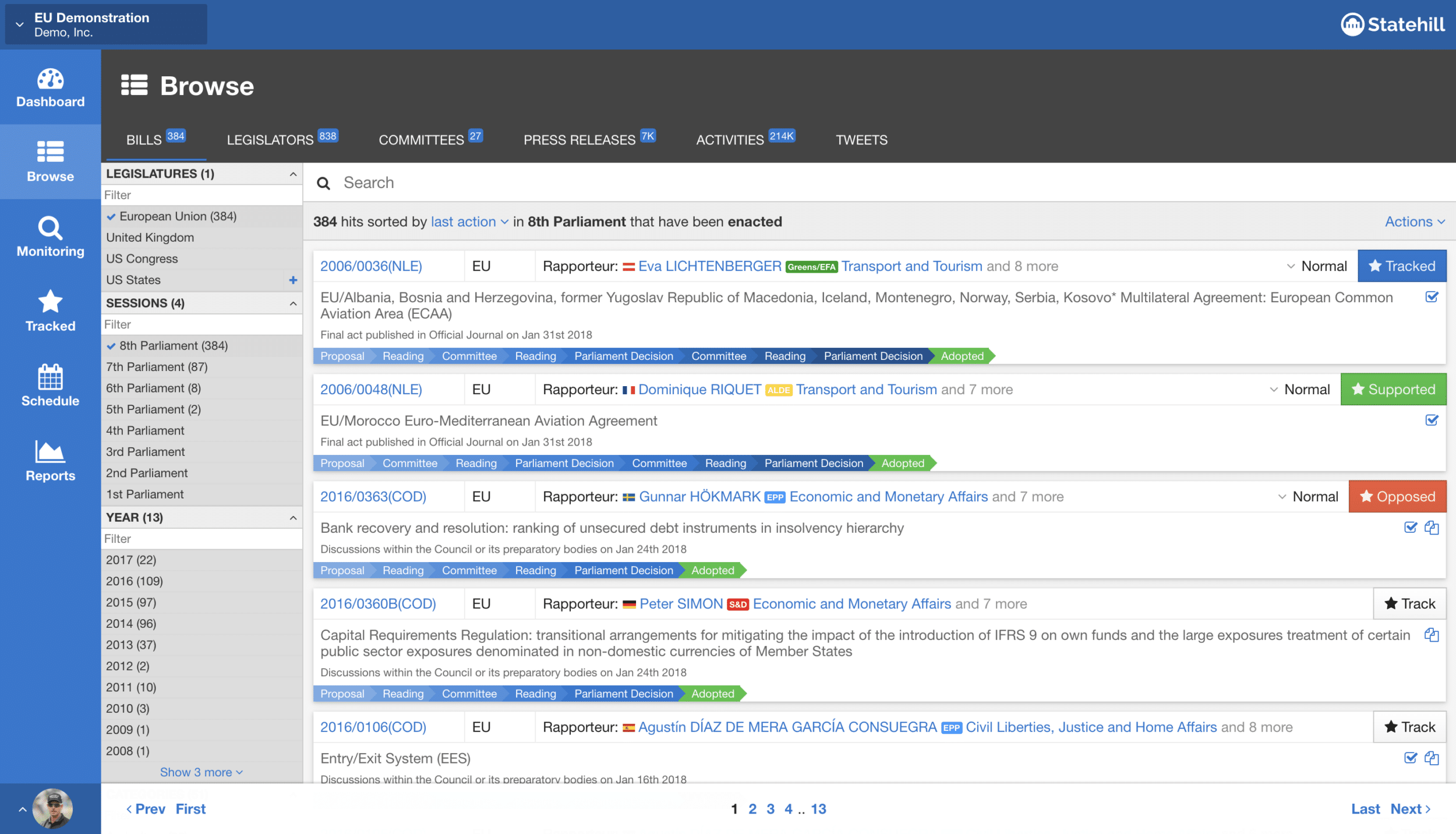Image resolution: width=1456 pixels, height=834 pixels.
Task: Open Economic and Monetary Affairs for Peter SIMON
Action: [852, 604]
